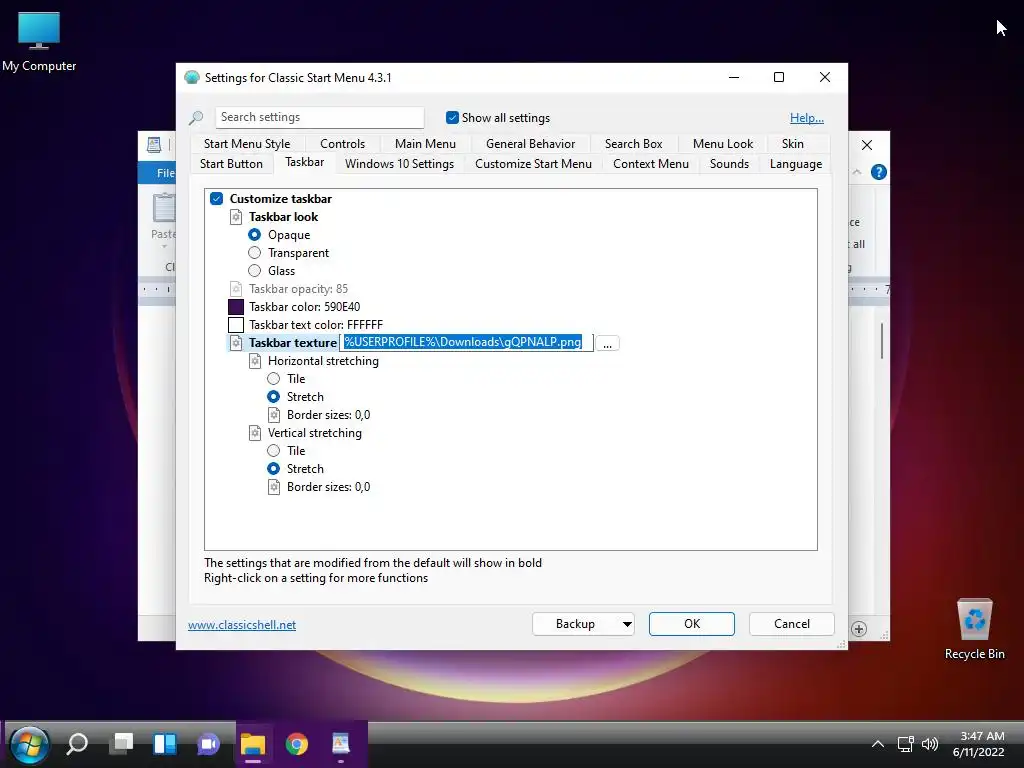1024x768 pixels.
Task: Open the Sounds tab
Action: pyautogui.click(x=729, y=164)
